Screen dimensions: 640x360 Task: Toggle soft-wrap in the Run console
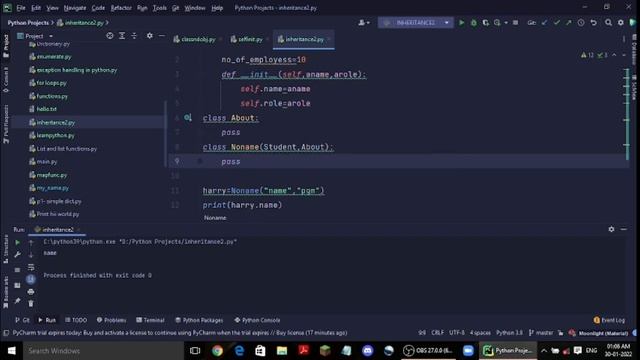pyautogui.click(x=31, y=267)
